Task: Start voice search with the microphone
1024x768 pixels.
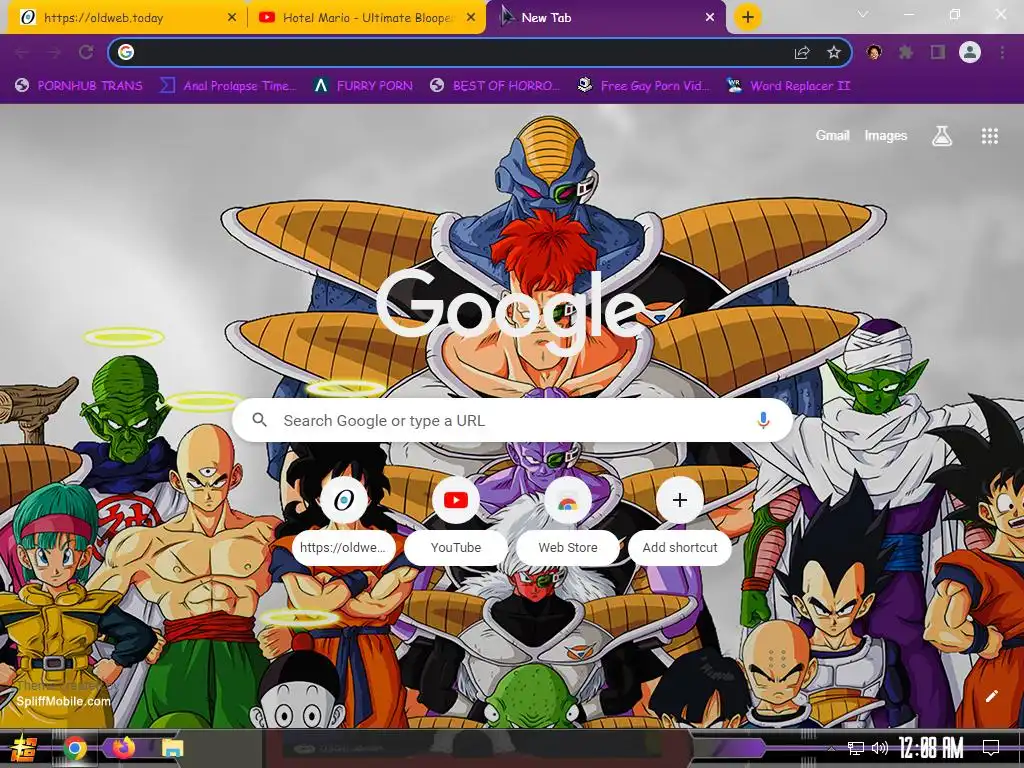Action: (x=763, y=420)
